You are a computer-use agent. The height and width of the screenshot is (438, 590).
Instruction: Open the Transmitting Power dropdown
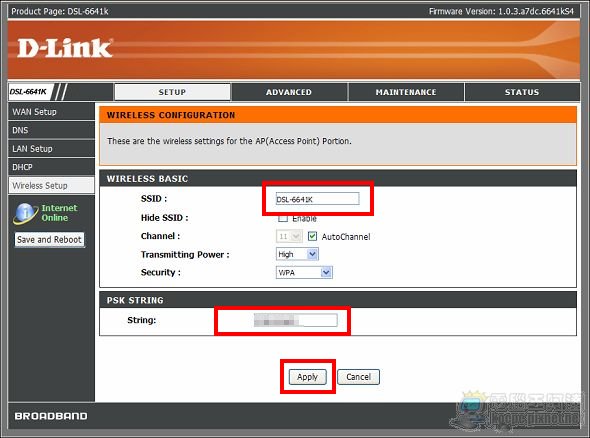(297, 254)
